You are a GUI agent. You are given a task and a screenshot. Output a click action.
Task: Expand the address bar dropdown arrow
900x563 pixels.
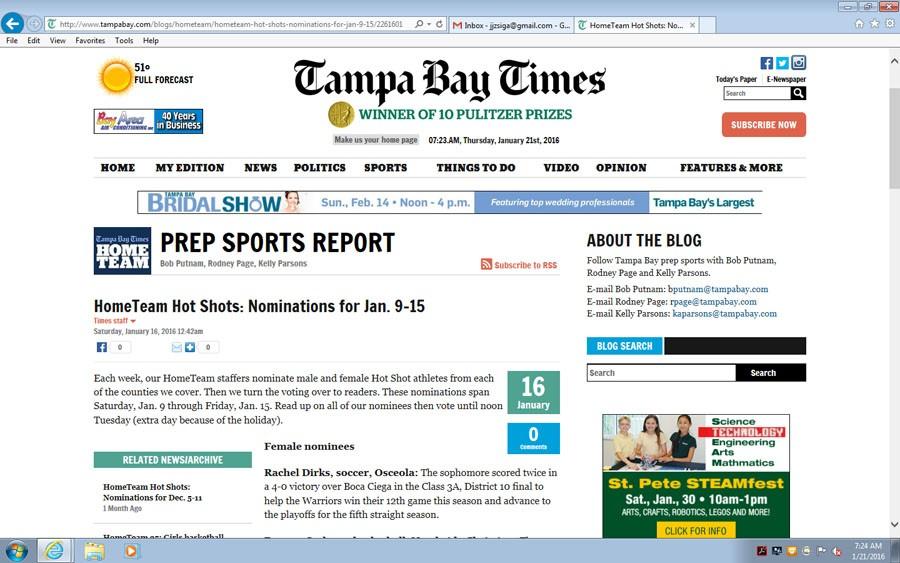tap(429, 24)
